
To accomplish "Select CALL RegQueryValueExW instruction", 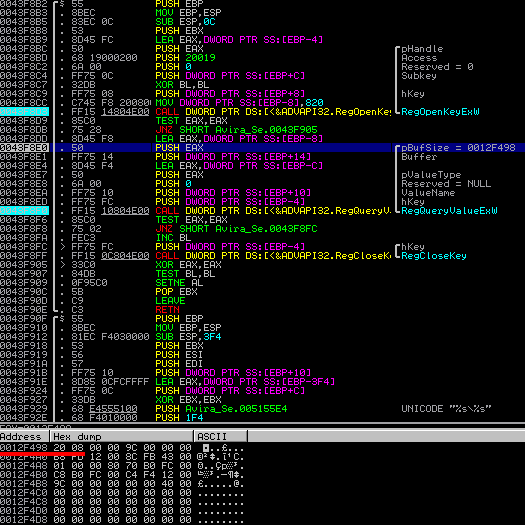I will coord(273,211).
